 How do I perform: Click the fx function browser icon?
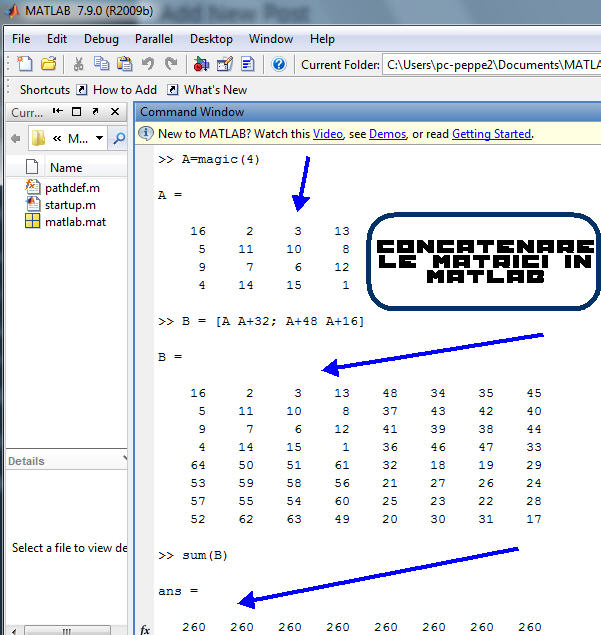click(145, 629)
